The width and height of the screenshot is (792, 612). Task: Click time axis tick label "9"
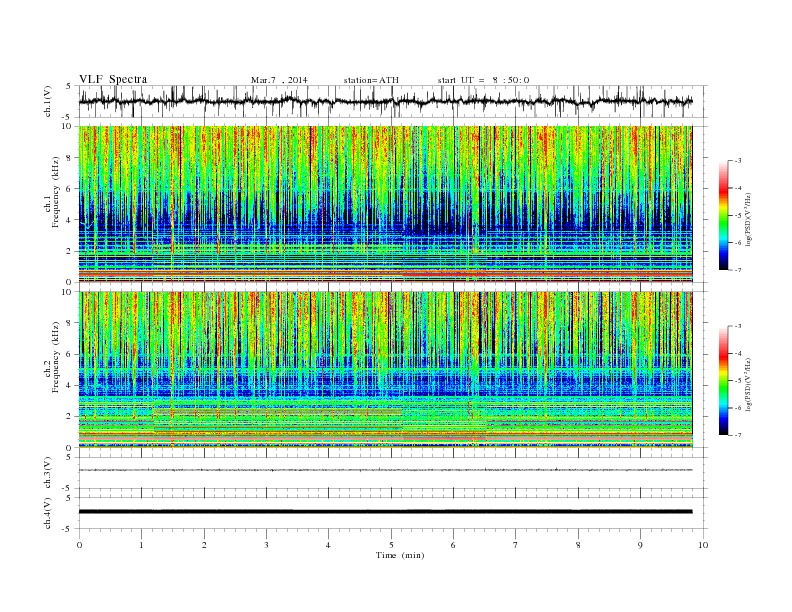(x=640, y=545)
